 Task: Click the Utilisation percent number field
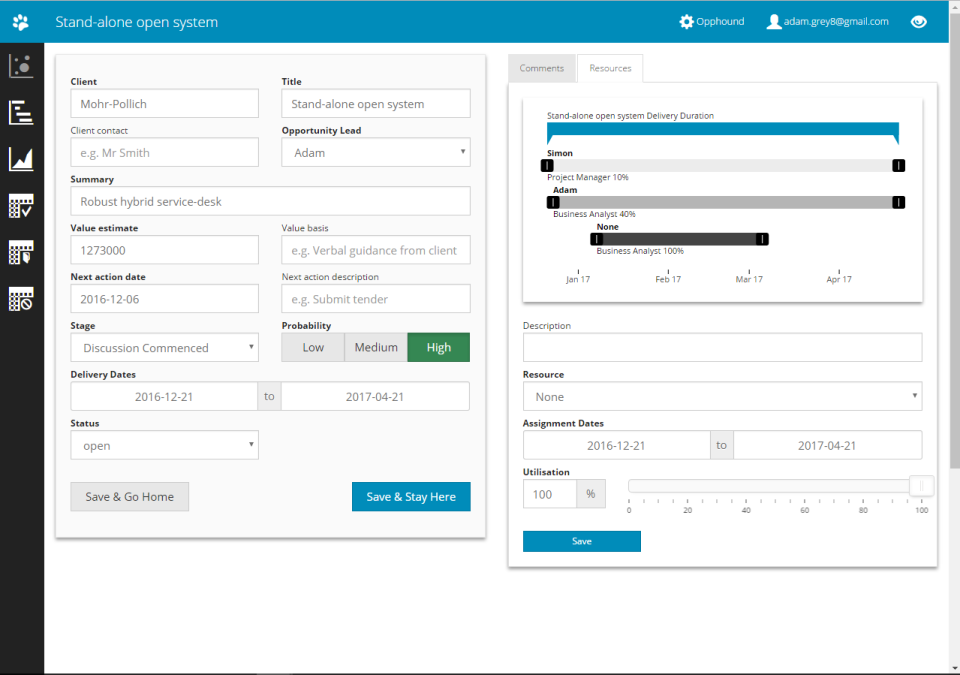pyautogui.click(x=550, y=494)
